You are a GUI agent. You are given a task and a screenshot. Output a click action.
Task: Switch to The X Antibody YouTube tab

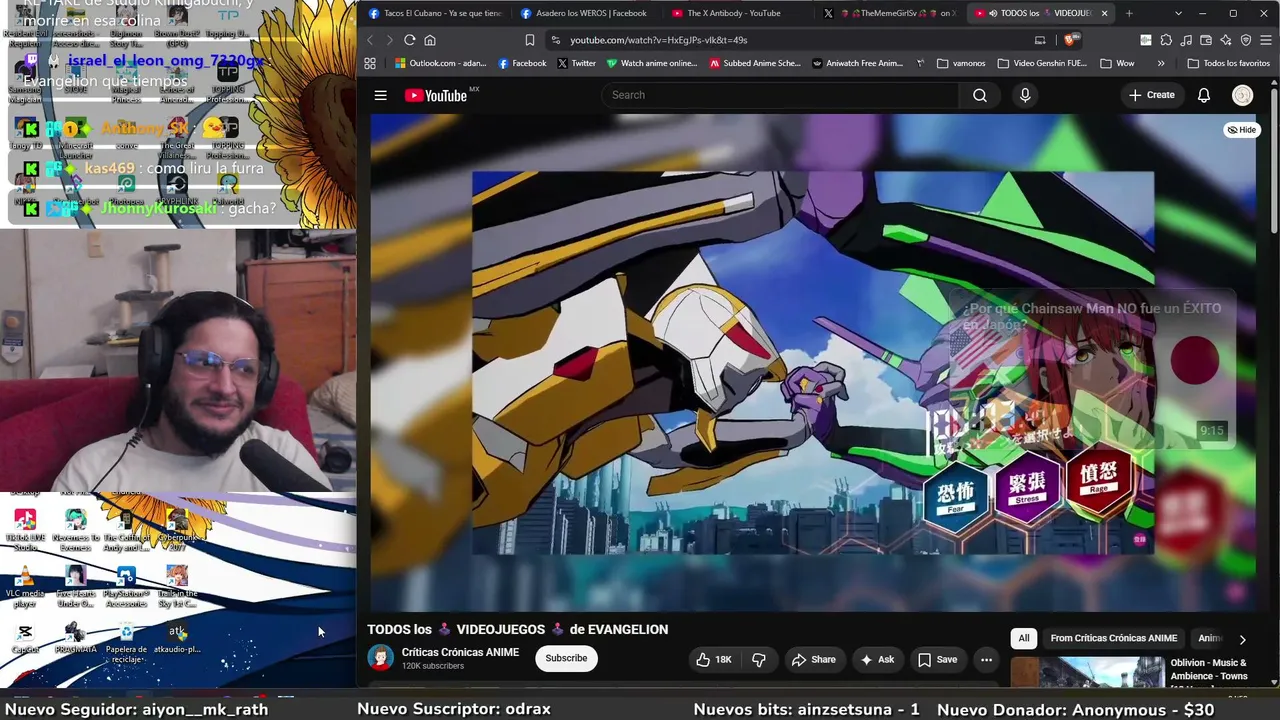[739, 13]
